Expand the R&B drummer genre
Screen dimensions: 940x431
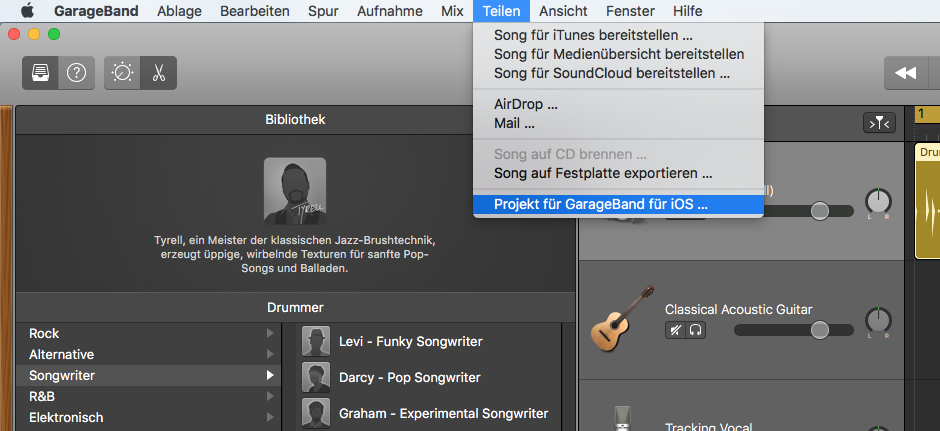click(x=268, y=397)
